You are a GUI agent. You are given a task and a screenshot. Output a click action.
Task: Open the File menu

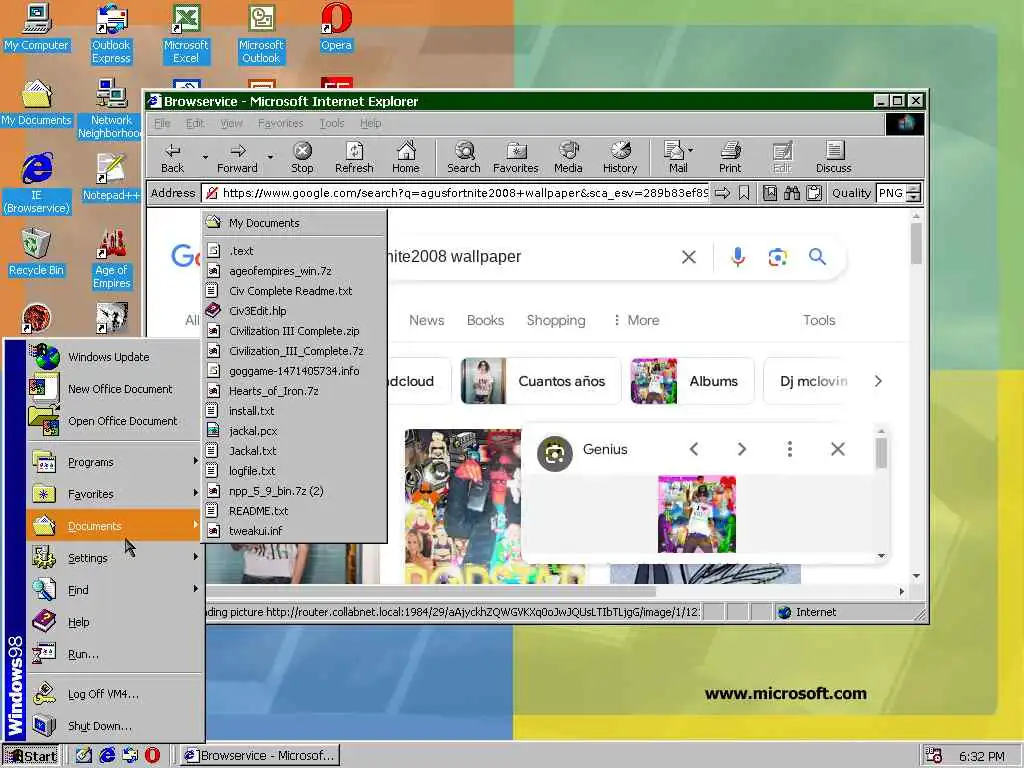162,123
